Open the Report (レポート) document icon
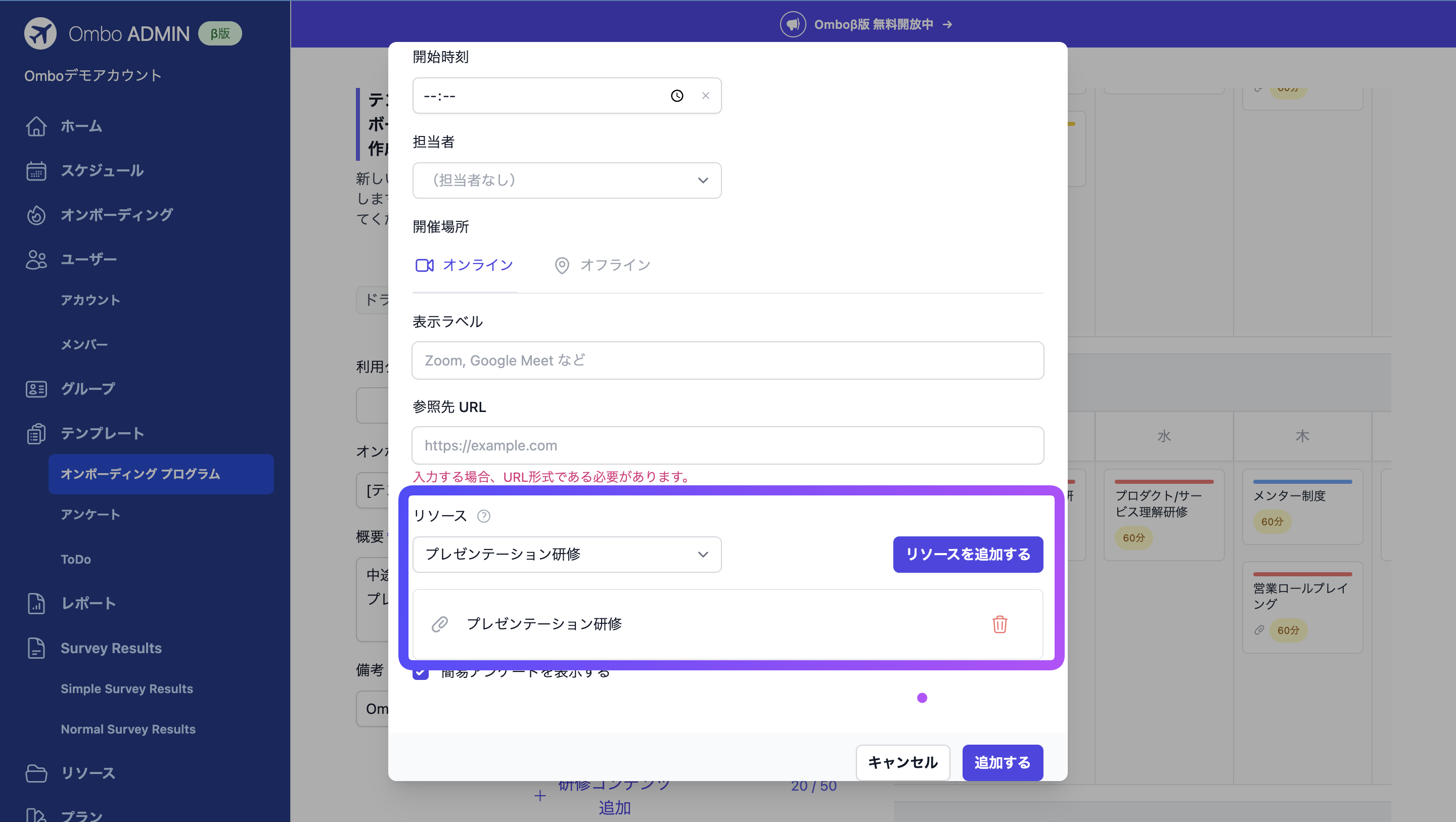Screen dimensions: 1456x822 36,603
